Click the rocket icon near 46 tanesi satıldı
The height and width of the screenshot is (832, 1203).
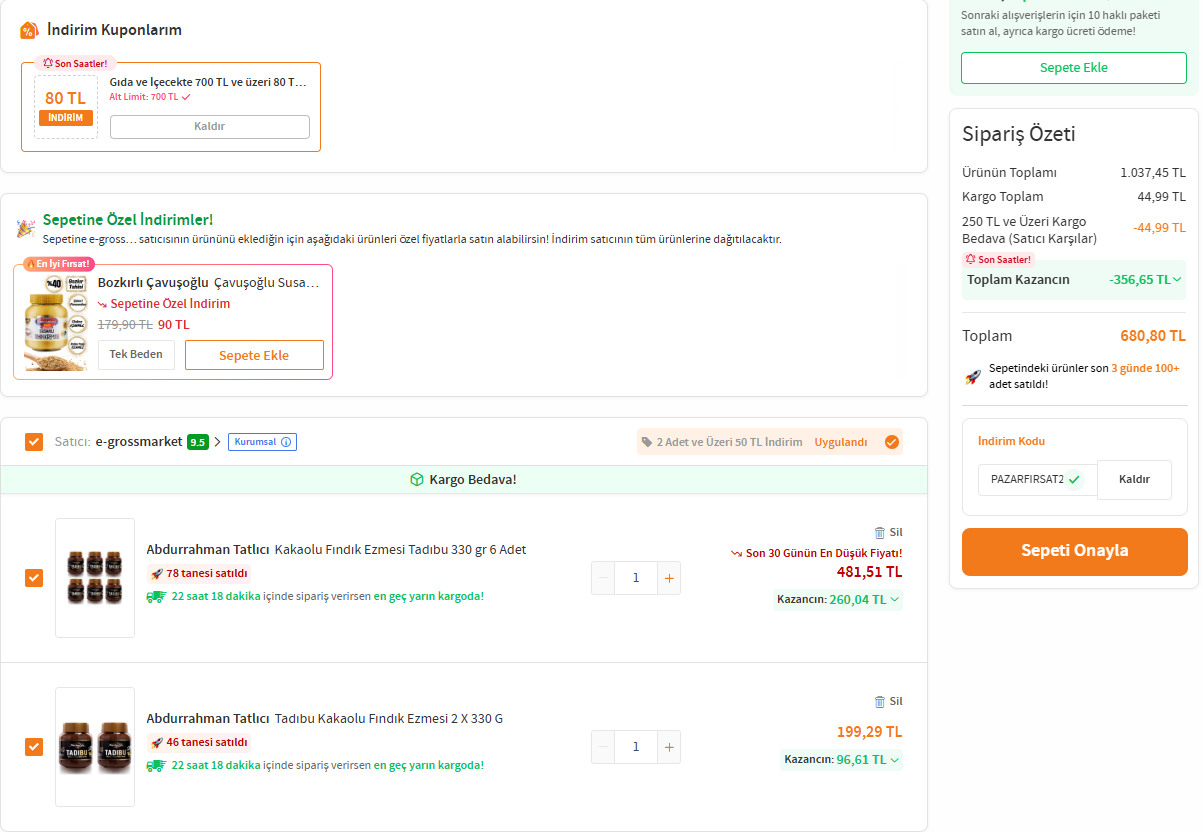(157, 743)
